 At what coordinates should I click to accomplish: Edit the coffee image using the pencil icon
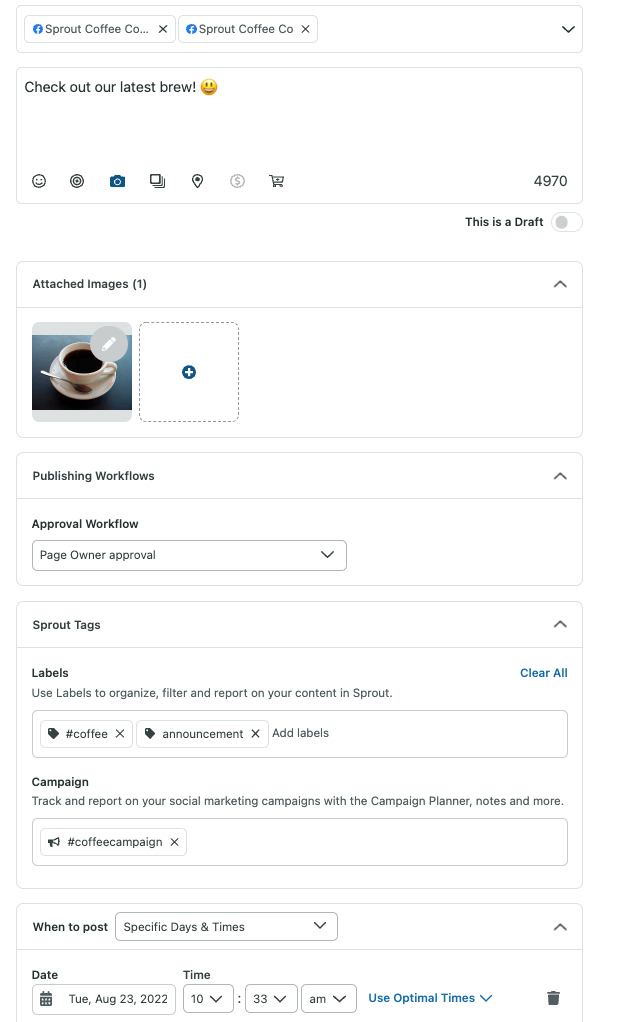point(109,344)
